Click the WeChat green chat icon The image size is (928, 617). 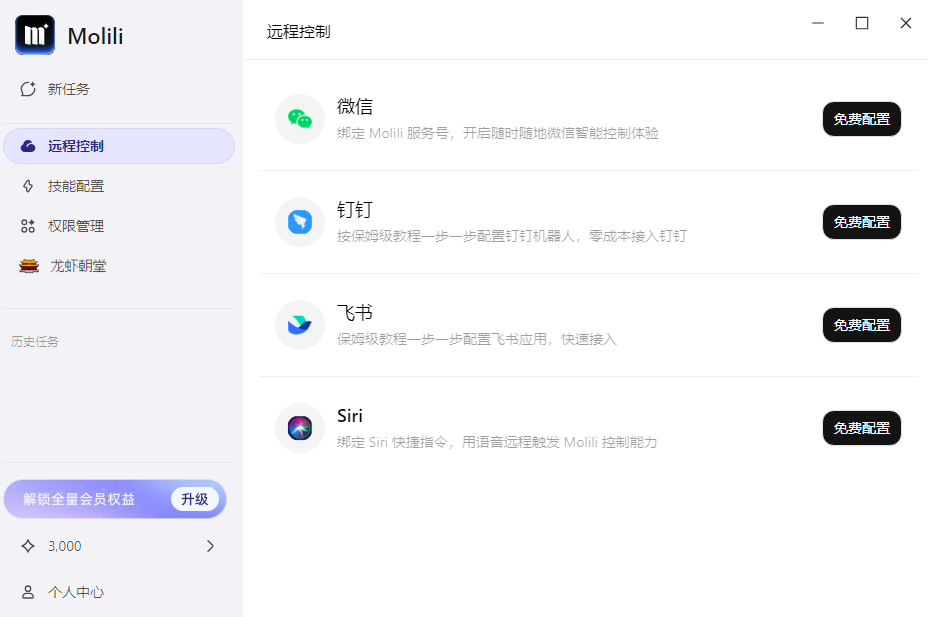pos(300,119)
